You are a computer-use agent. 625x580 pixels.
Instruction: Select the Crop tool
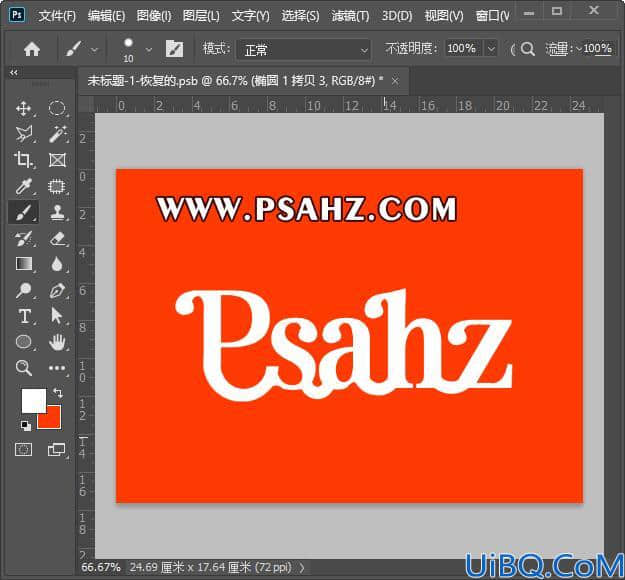pos(24,160)
